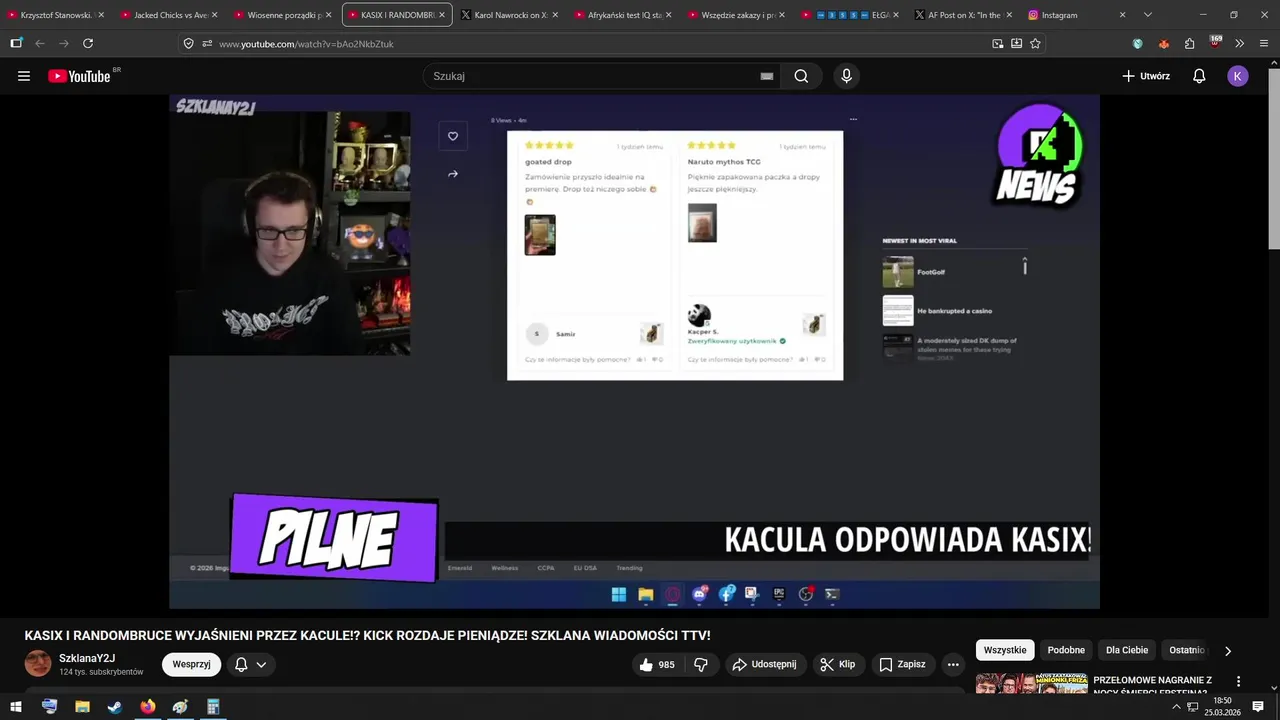1280x720 pixels.
Task: Select the Wszystkie filter chip
Action: (1005, 650)
